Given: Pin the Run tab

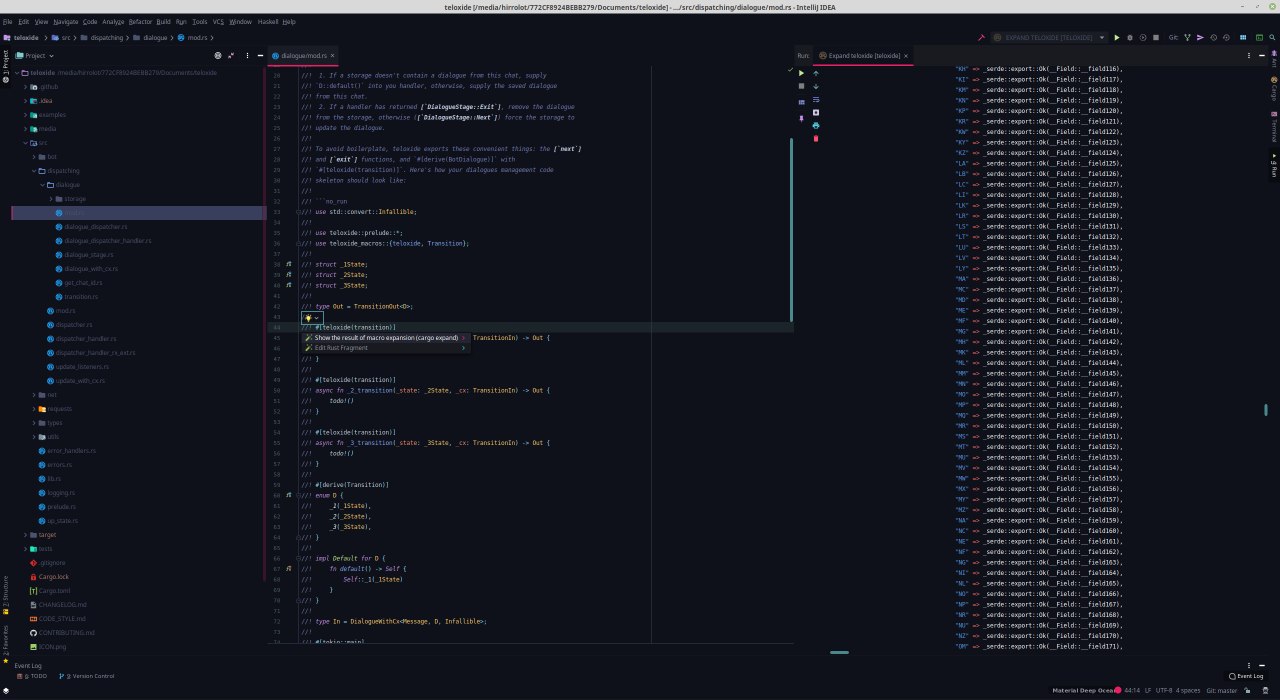Looking at the screenshot, I should point(801,119).
